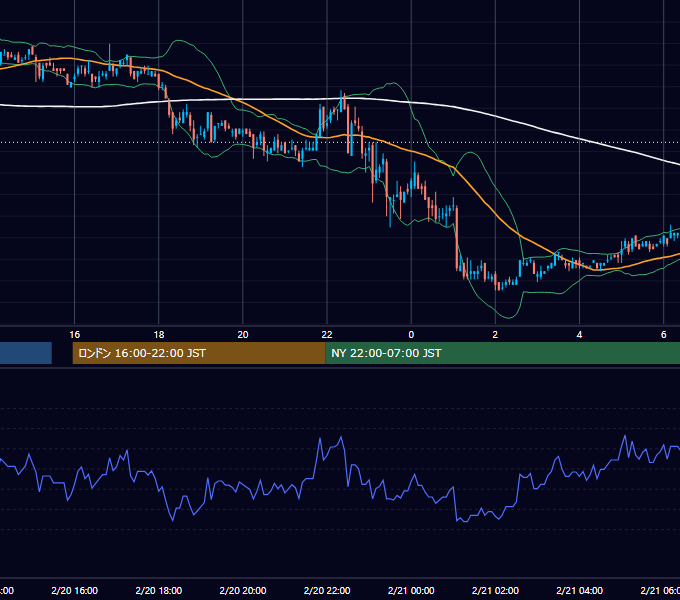680x600 pixels.
Task: Click the blue session bar before ロンドン
Action: click(x=26, y=353)
